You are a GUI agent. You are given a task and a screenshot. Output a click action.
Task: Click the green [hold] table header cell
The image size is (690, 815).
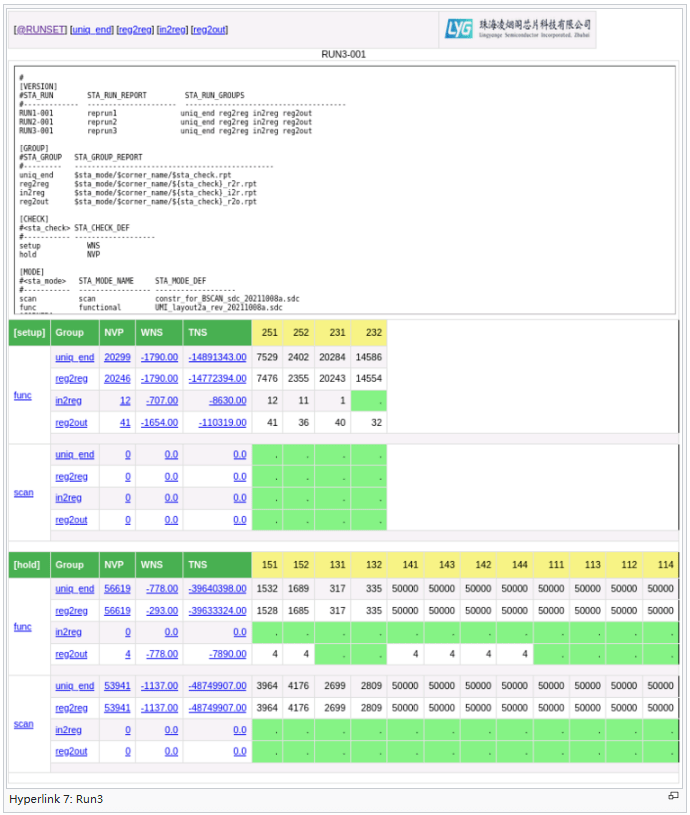(29, 564)
